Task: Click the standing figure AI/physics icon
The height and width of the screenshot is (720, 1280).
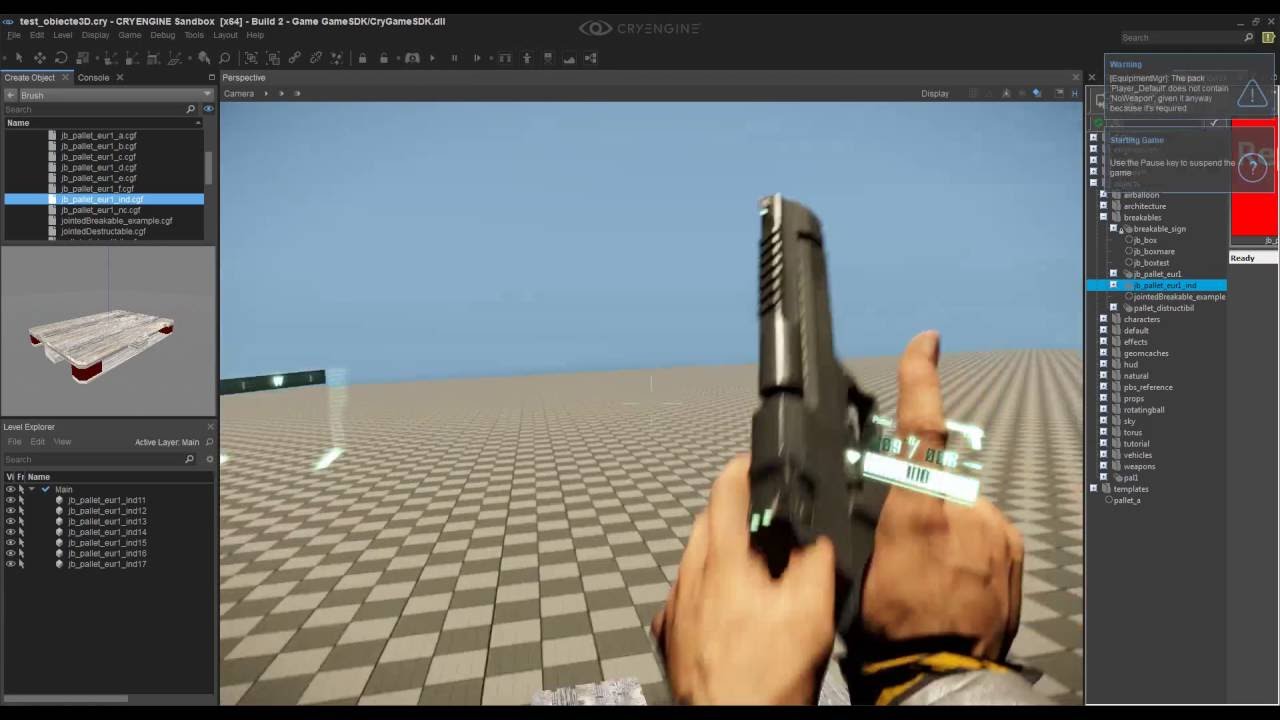Action: click(527, 58)
